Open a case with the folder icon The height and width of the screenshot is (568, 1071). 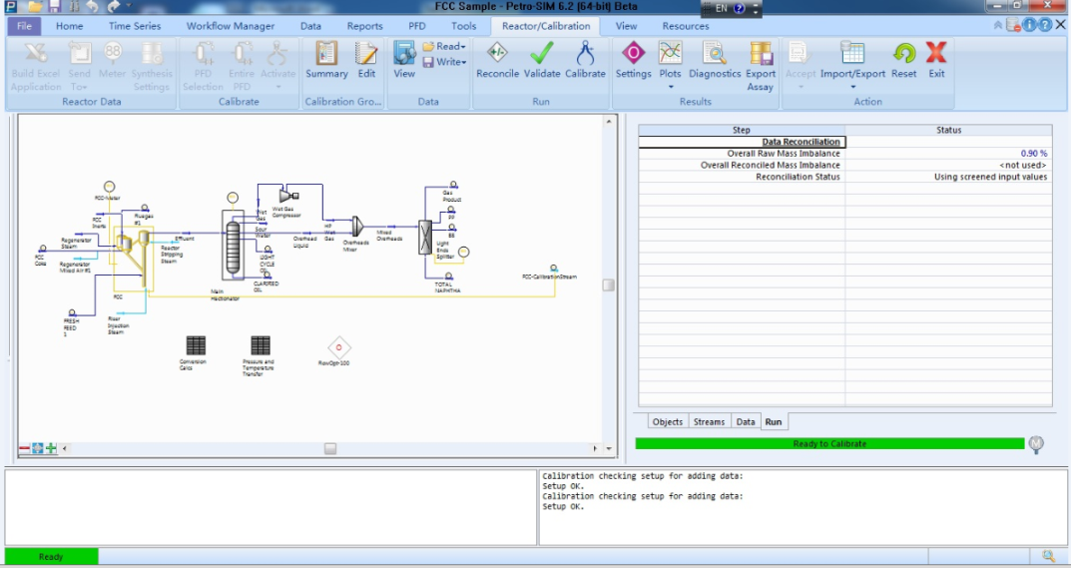coord(35,7)
